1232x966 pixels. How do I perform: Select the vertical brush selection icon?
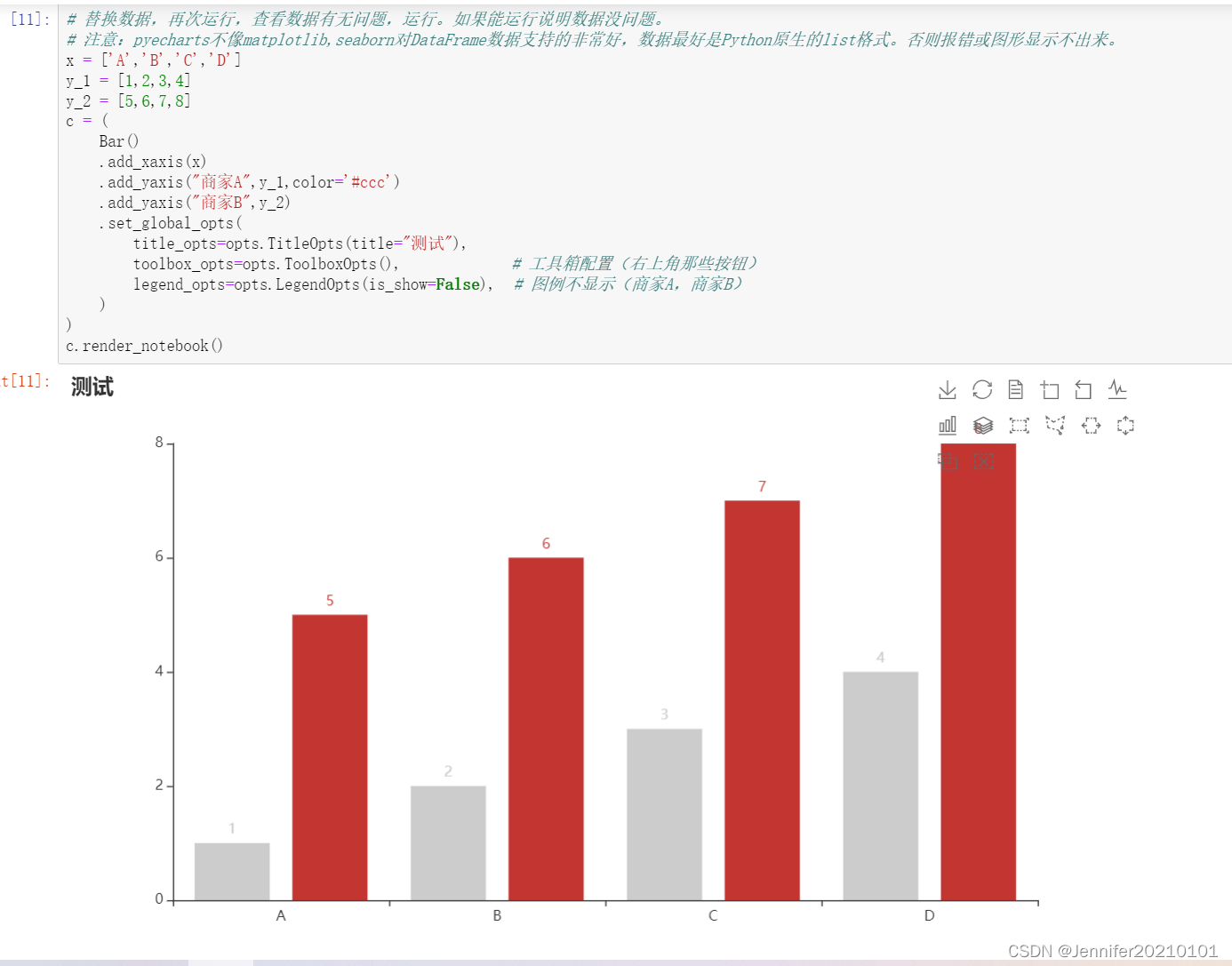(x=1125, y=425)
